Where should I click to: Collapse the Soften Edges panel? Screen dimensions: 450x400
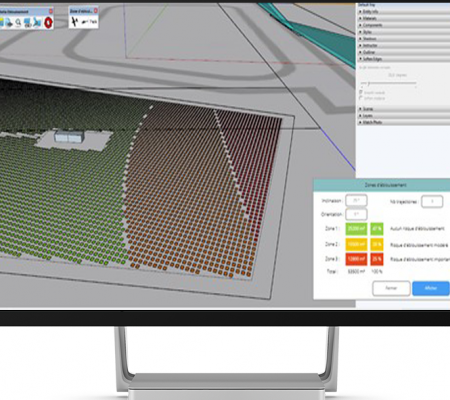pyautogui.click(x=403, y=59)
